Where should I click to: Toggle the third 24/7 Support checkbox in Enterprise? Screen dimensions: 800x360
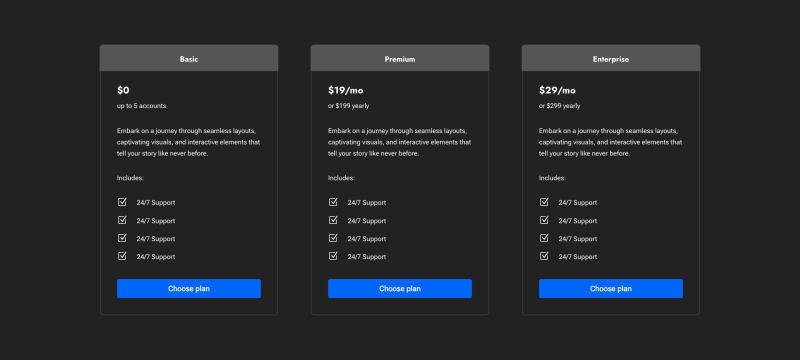pyautogui.click(x=544, y=238)
